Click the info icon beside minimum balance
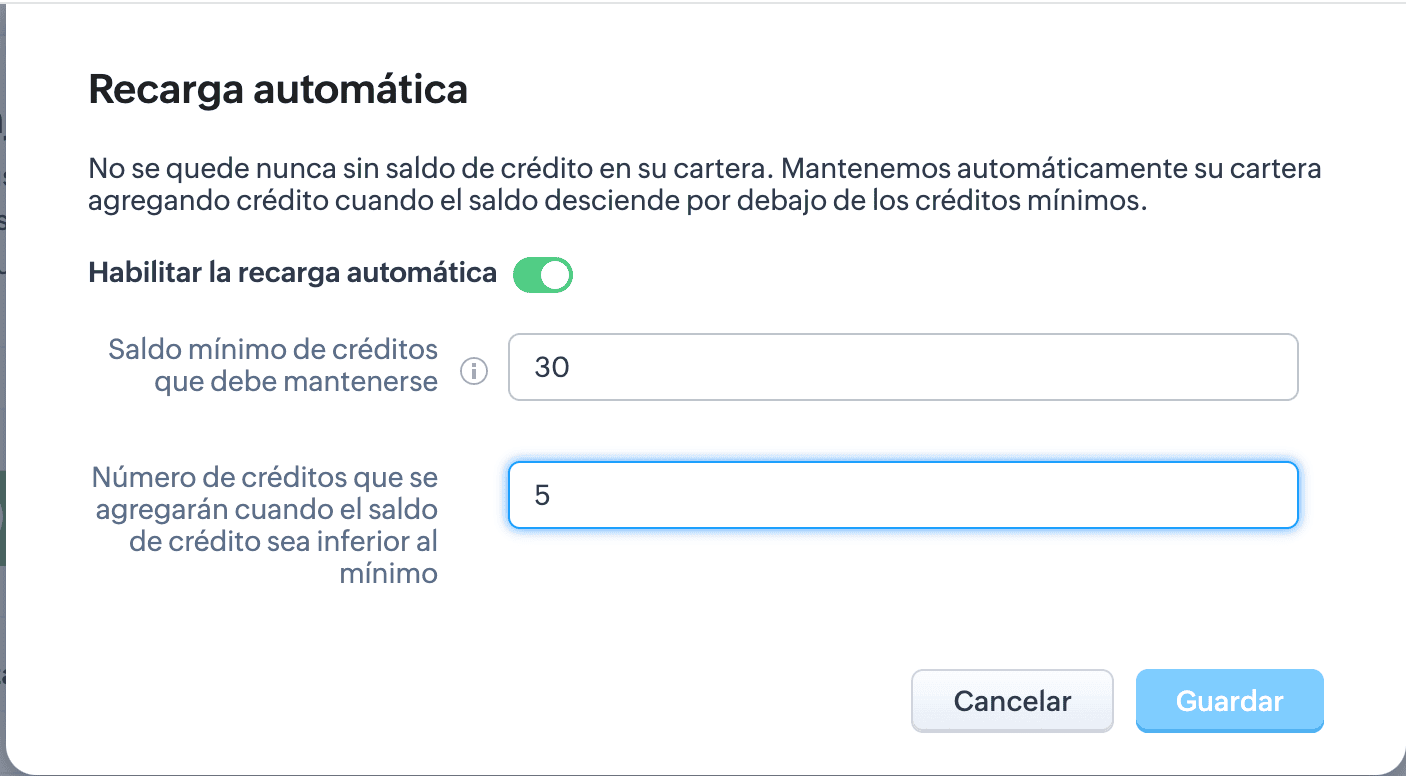Screen dimensions: 1406x776 tap(473, 371)
